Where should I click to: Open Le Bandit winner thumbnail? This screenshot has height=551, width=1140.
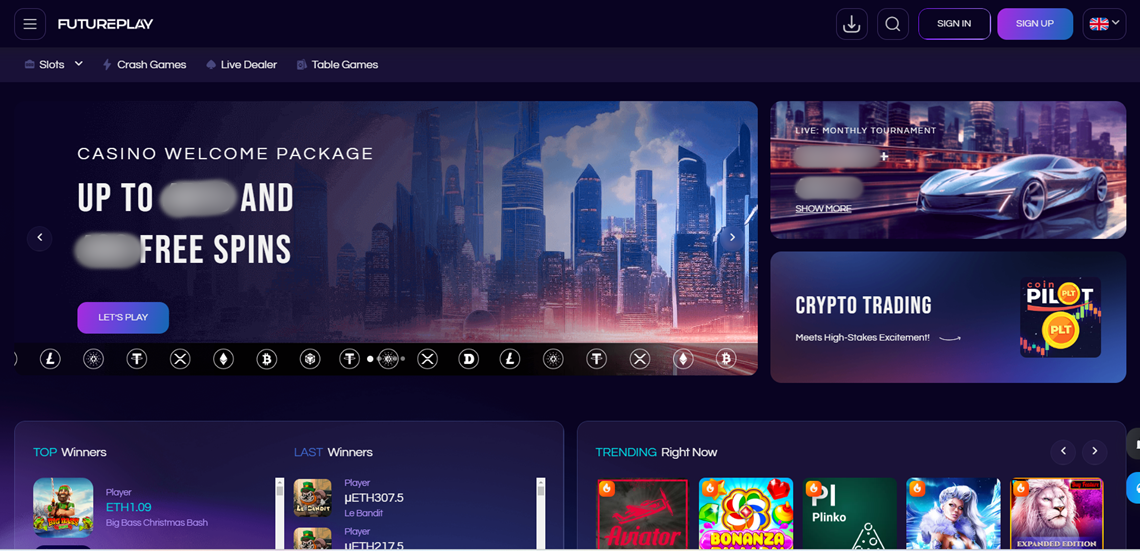(313, 497)
